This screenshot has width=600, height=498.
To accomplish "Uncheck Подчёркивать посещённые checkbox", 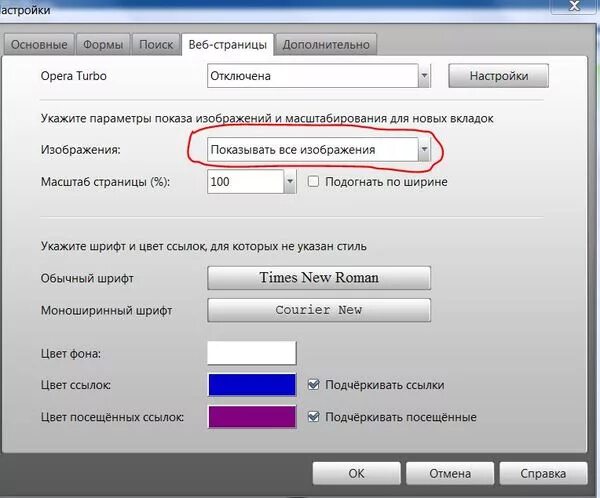I will (x=313, y=416).
